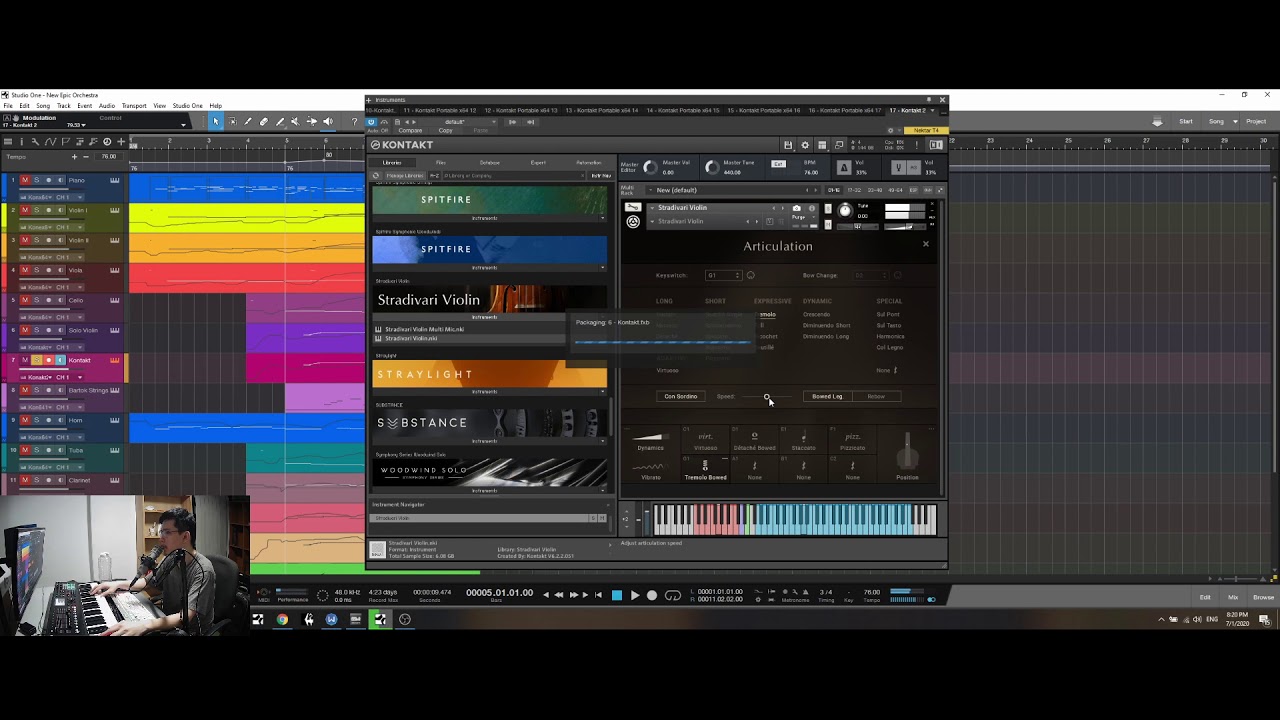Screen dimensions: 1280x720
Task: Open the Song menu
Action: pyautogui.click(x=43, y=105)
